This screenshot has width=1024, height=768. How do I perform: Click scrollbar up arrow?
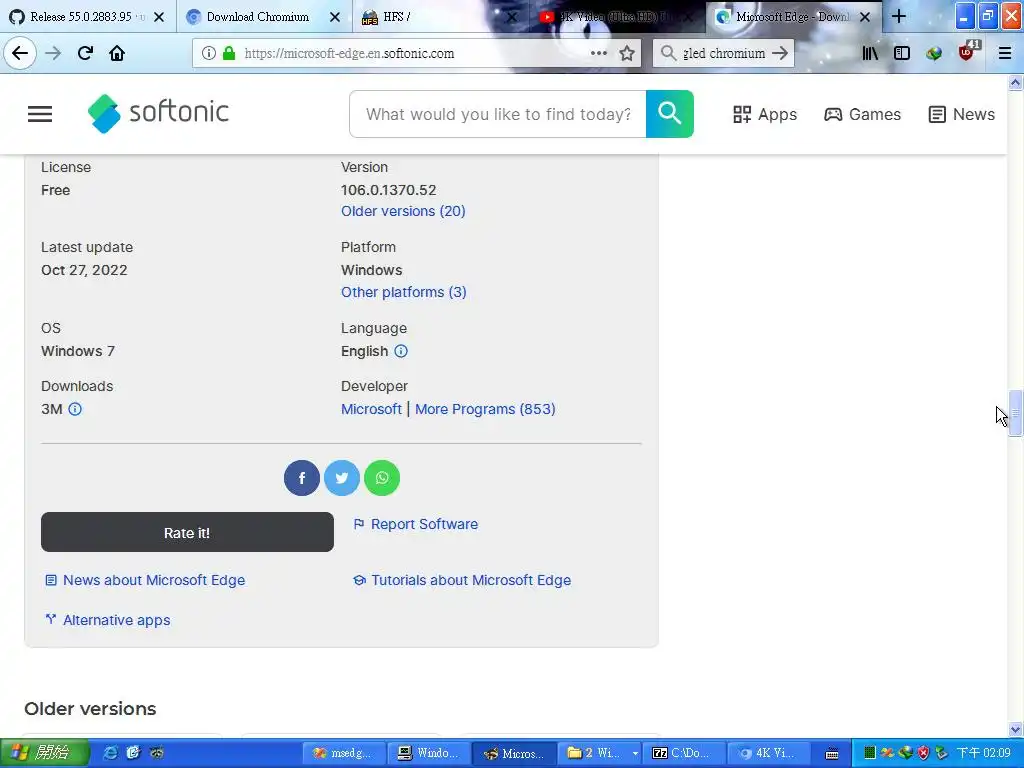1015,82
